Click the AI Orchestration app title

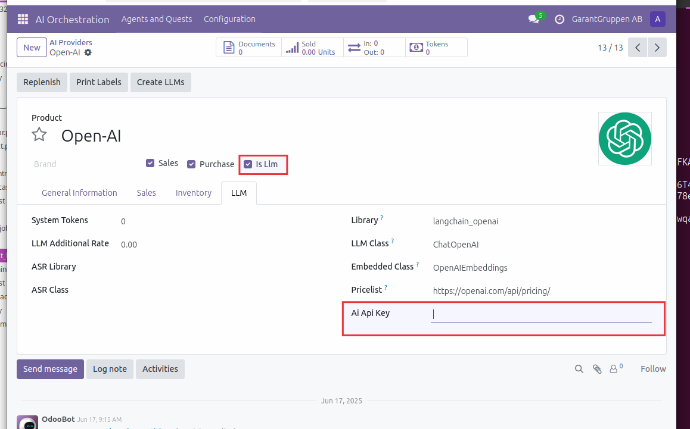click(x=72, y=19)
